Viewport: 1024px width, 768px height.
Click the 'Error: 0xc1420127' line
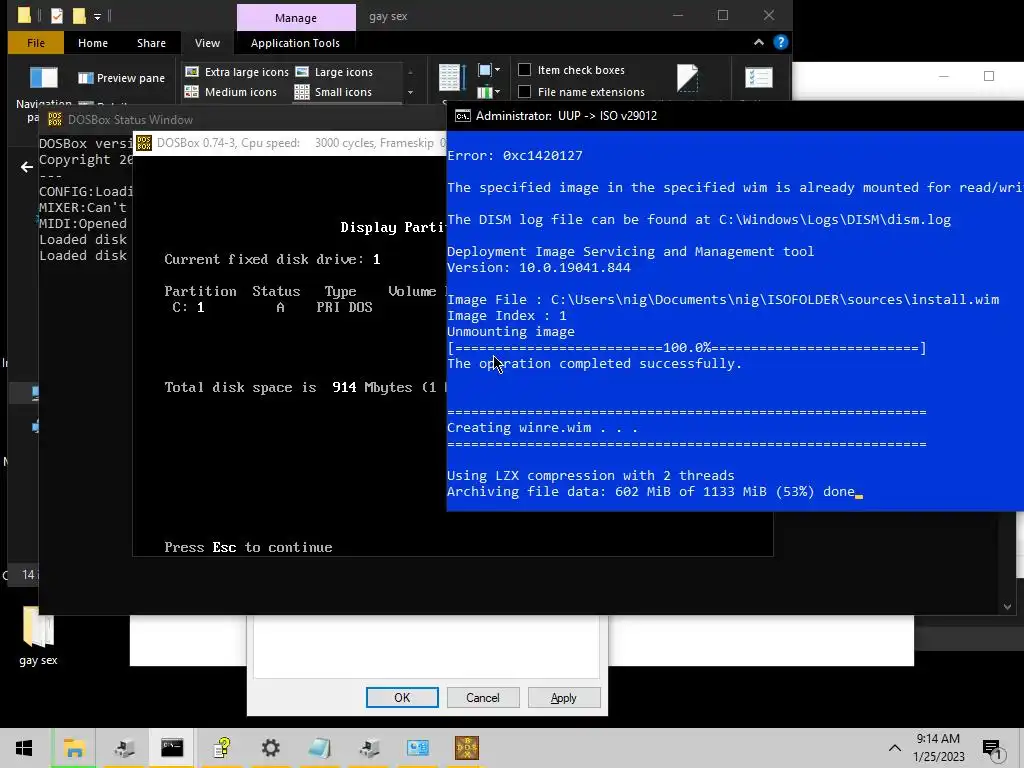515,155
